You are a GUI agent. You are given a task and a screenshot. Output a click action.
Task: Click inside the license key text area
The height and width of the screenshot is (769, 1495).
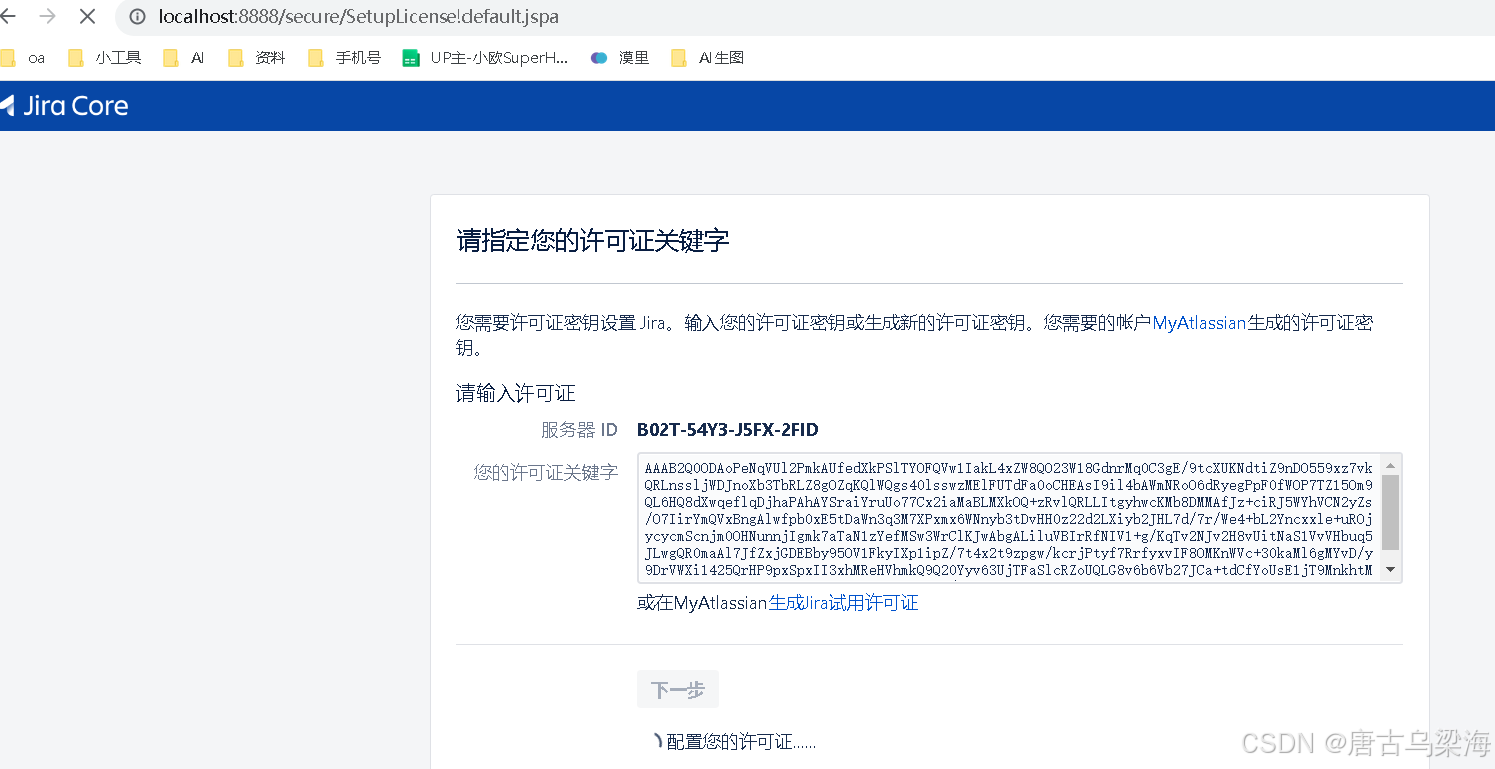pos(1009,518)
